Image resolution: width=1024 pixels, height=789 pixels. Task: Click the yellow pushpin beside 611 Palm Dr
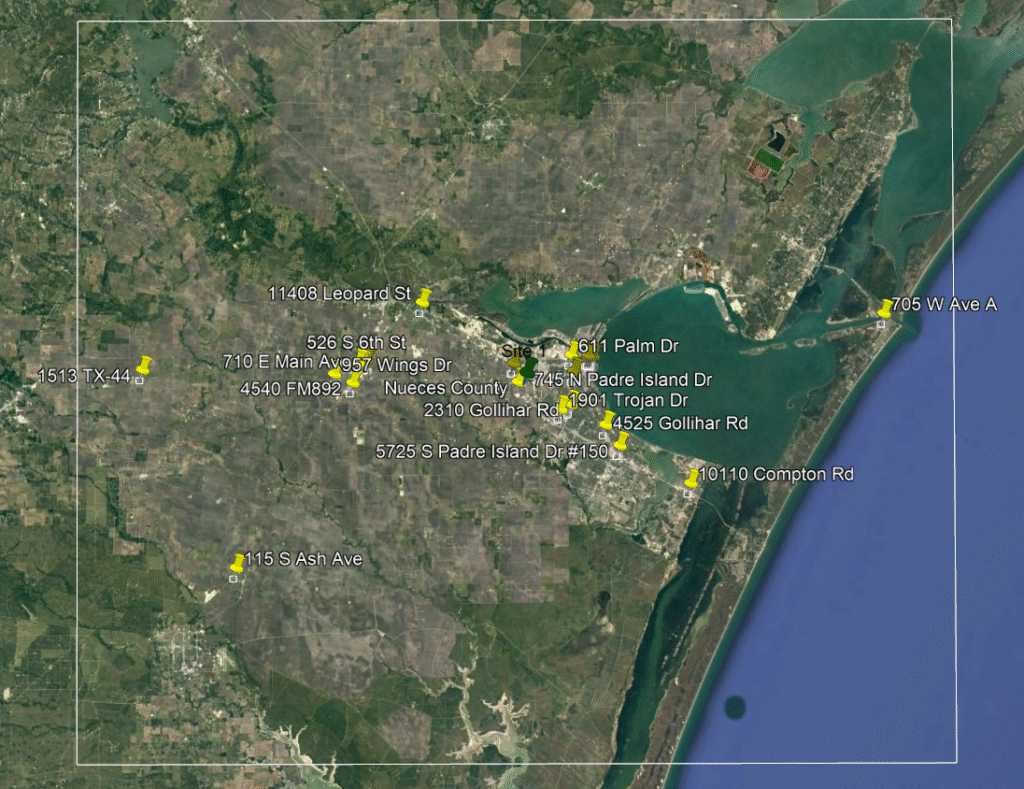[572, 349]
